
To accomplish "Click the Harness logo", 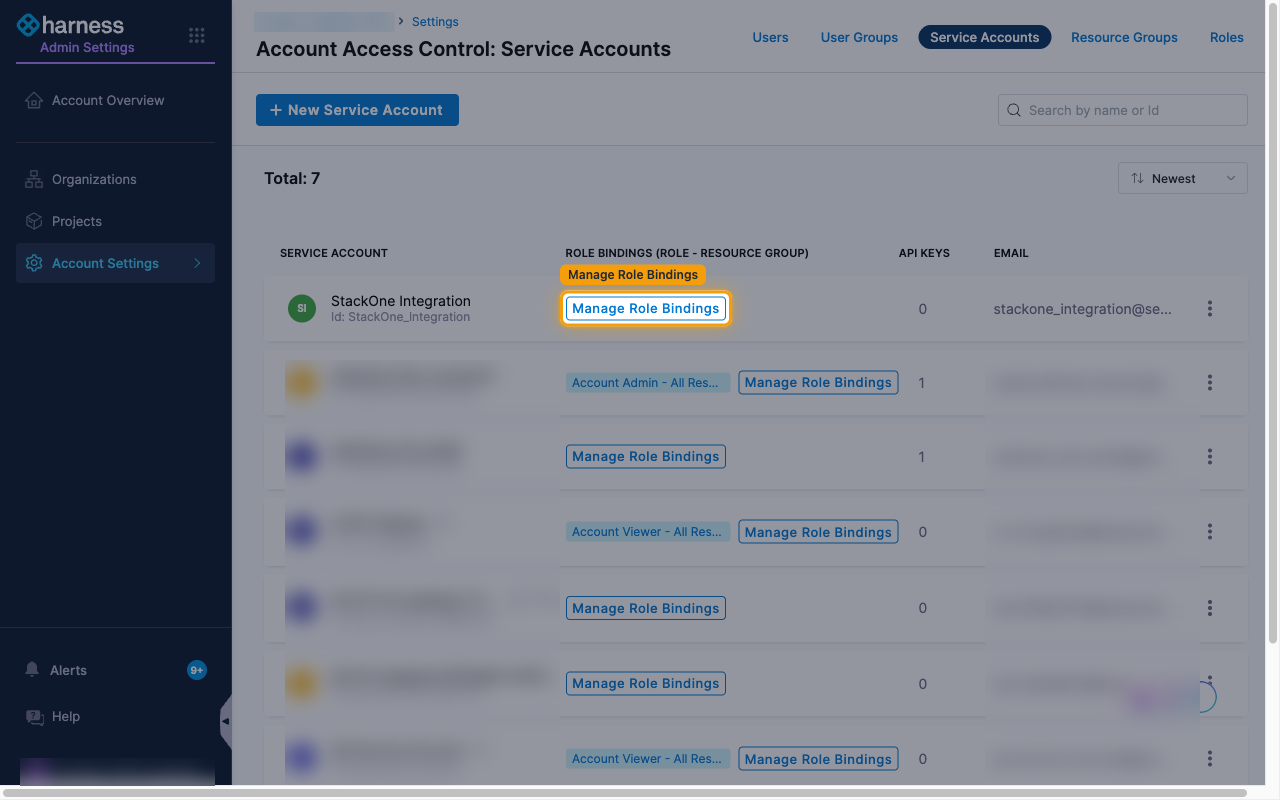I will (70, 25).
